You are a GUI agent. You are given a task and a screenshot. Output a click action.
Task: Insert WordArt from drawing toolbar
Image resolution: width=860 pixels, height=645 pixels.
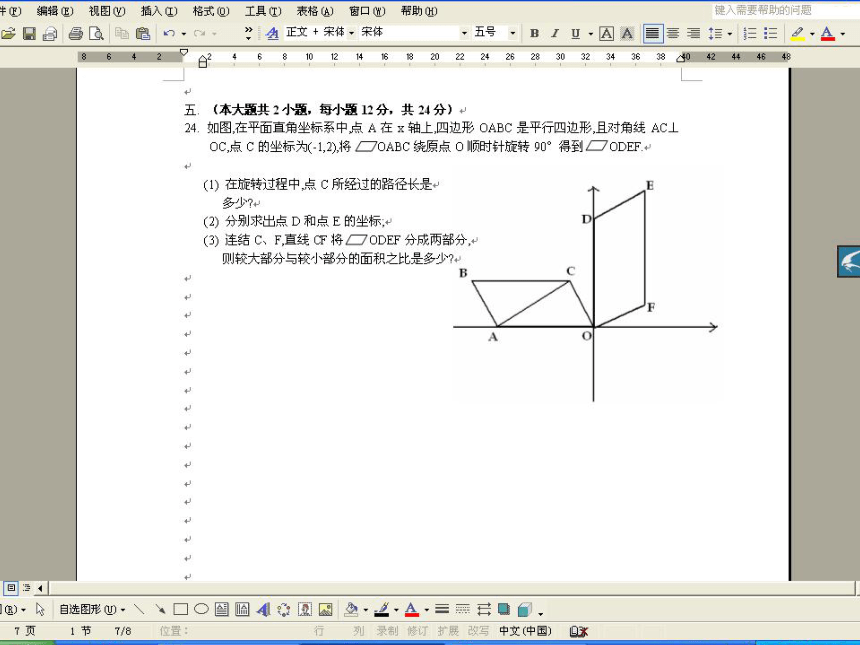point(263,609)
